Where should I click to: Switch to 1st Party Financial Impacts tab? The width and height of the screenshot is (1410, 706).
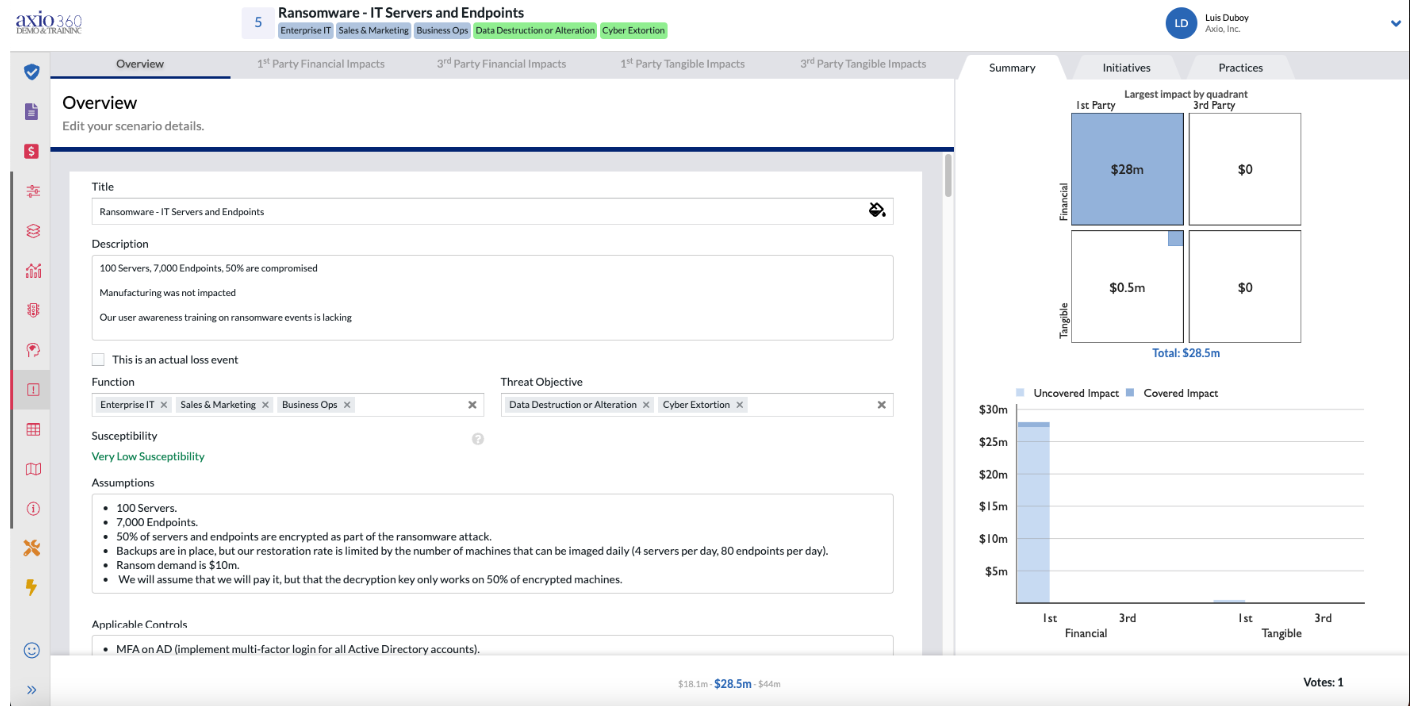click(x=321, y=64)
